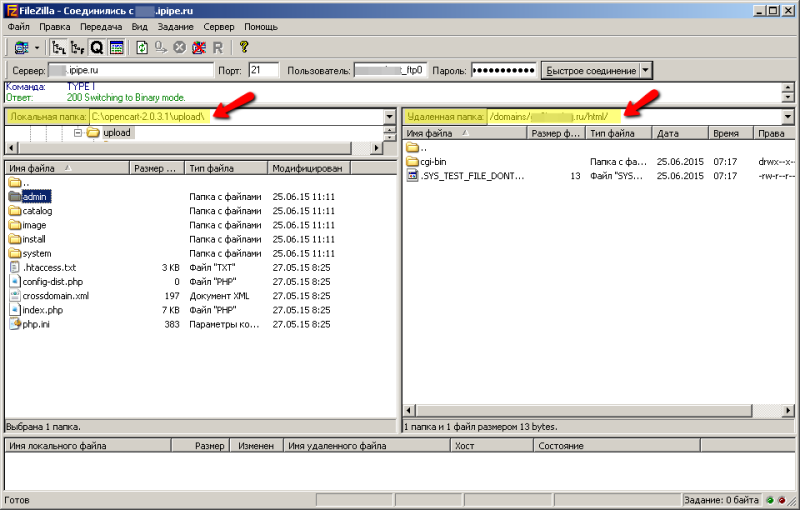
Task: Click the Быстрое соединение button
Action: (x=589, y=71)
